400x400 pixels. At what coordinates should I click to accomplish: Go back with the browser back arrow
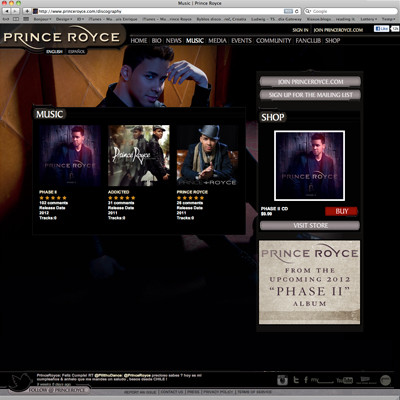click(x=6, y=11)
